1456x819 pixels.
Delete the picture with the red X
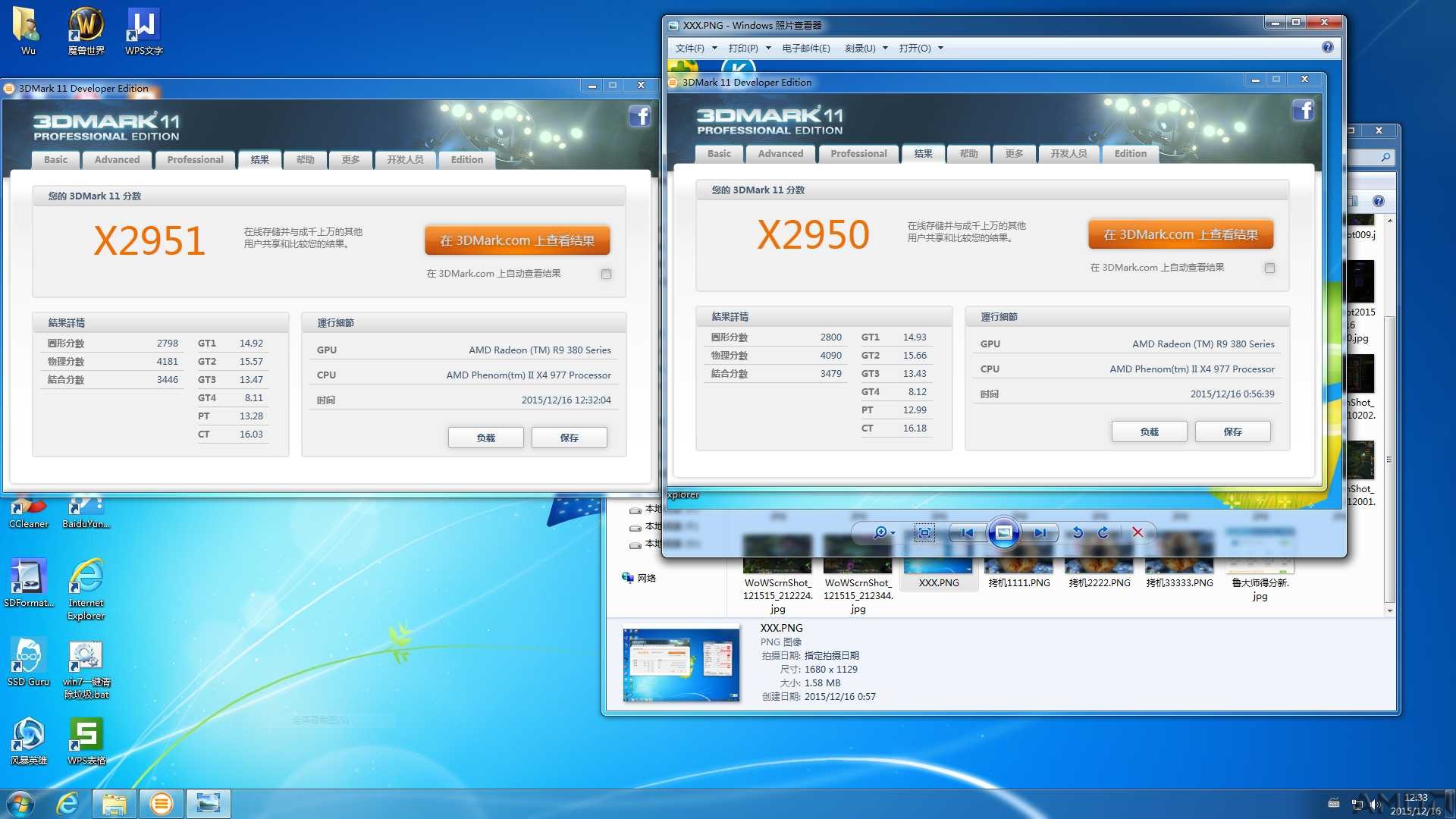tap(1137, 533)
